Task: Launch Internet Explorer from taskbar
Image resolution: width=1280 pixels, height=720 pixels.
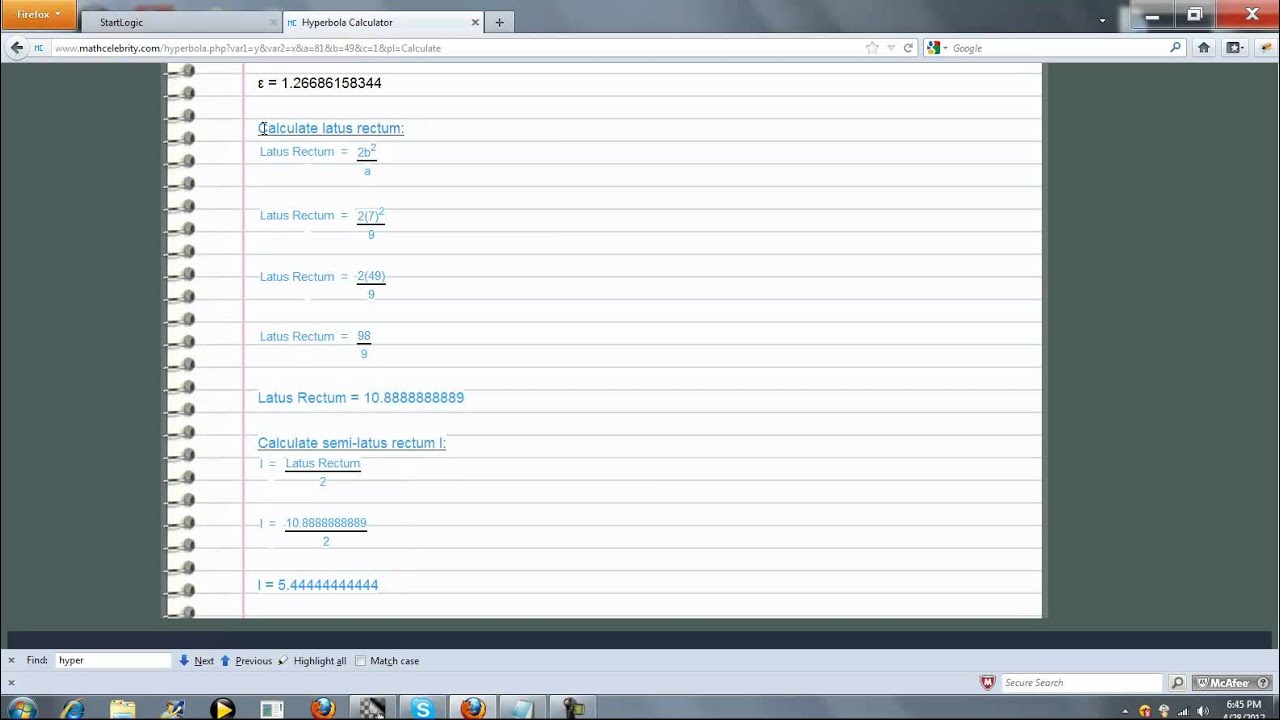Action: tap(73, 709)
